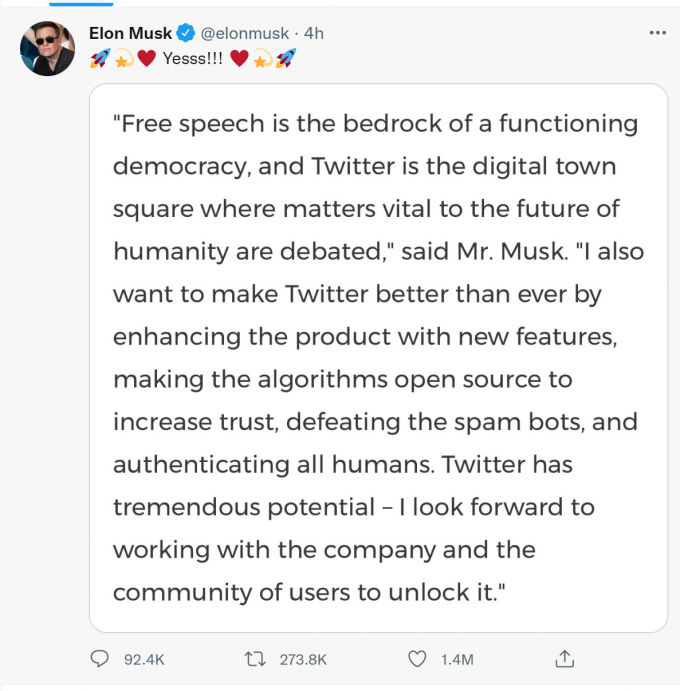Visit the @elonmusk handle link
The height and width of the screenshot is (691, 680).
tap(245, 33)
